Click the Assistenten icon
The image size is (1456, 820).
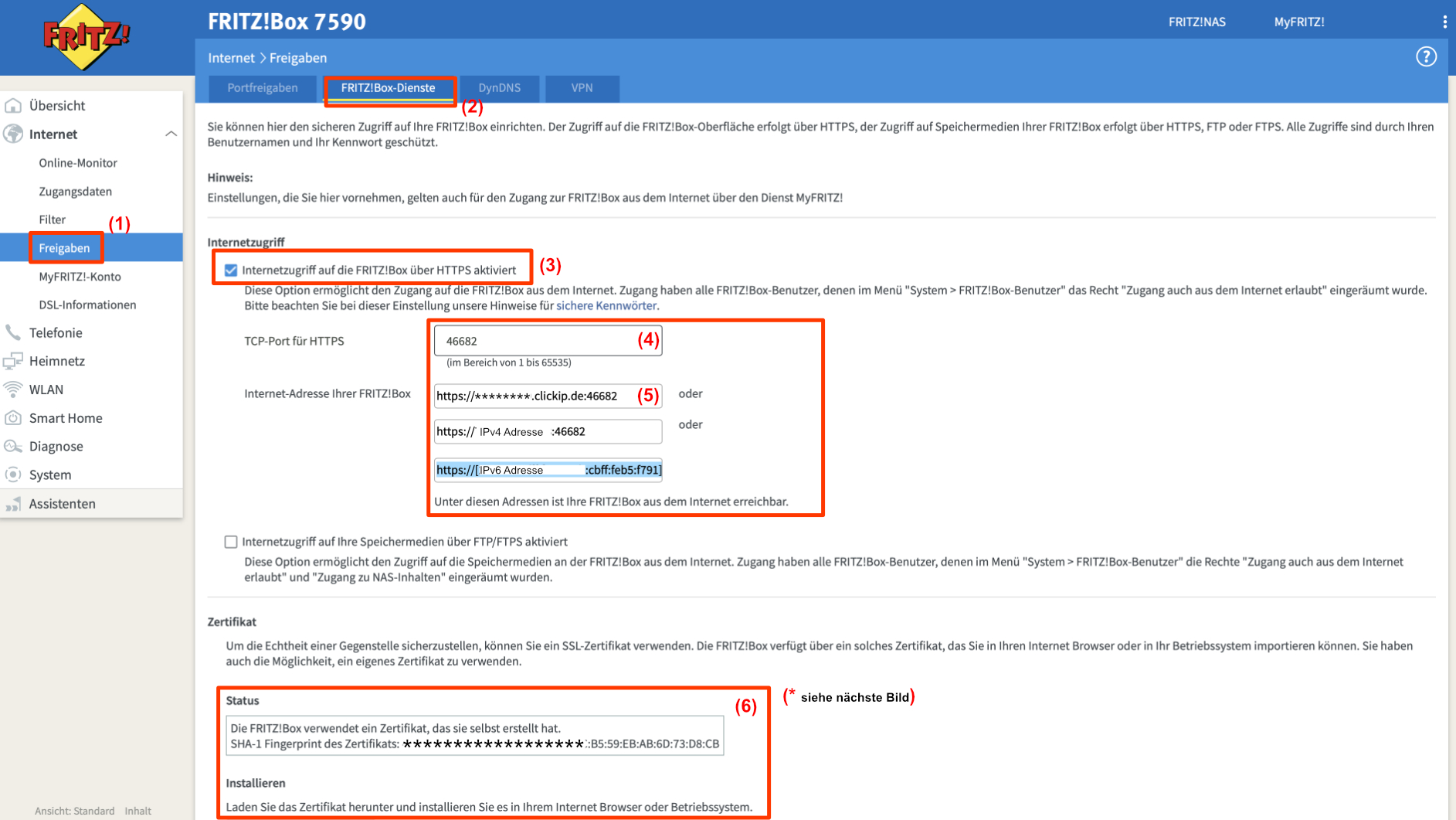(13, 504)
